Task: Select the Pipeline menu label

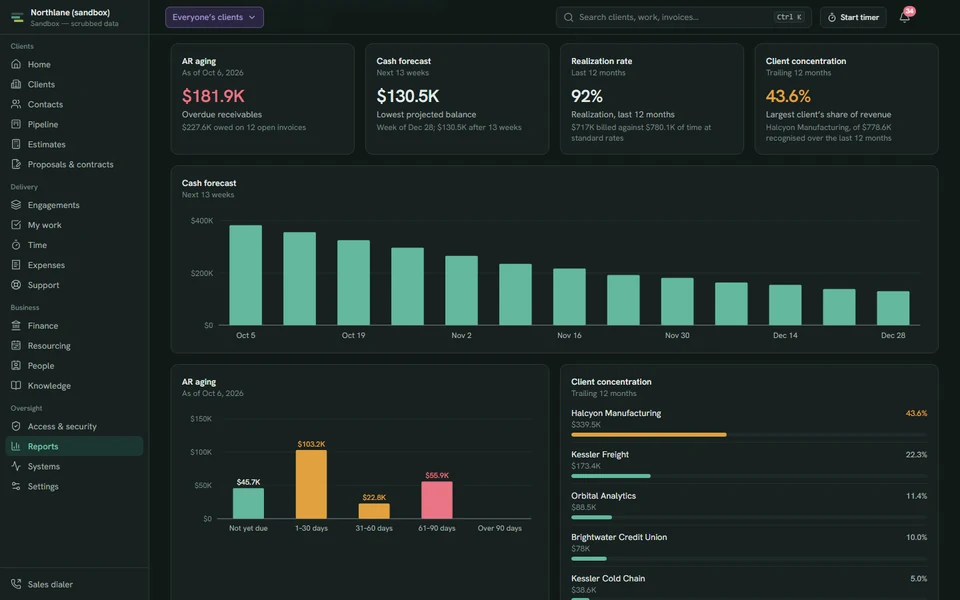Action: [43, 124]
